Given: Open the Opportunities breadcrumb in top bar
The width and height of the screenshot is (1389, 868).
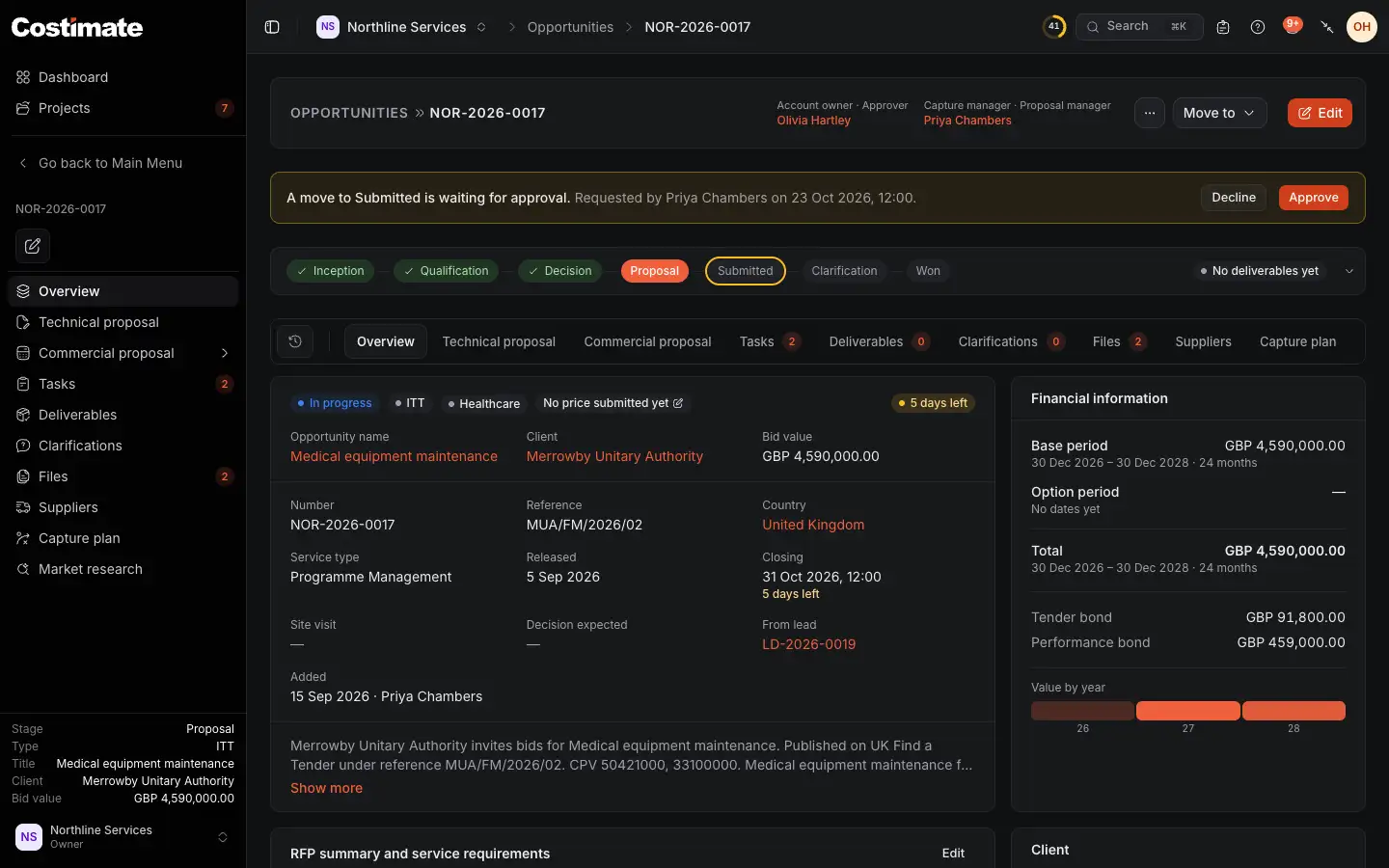Looking at the screenshot, I should point(570,27).
